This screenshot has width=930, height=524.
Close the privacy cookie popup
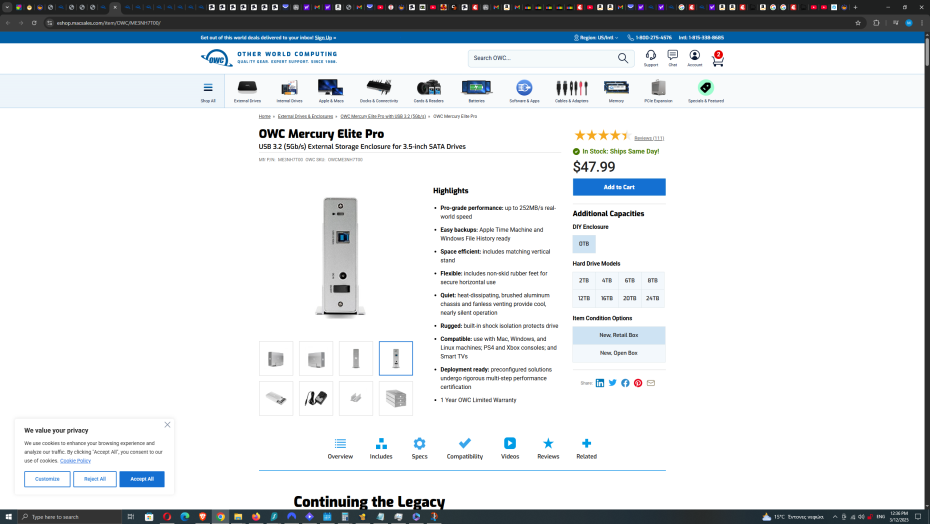coord(167,425)
